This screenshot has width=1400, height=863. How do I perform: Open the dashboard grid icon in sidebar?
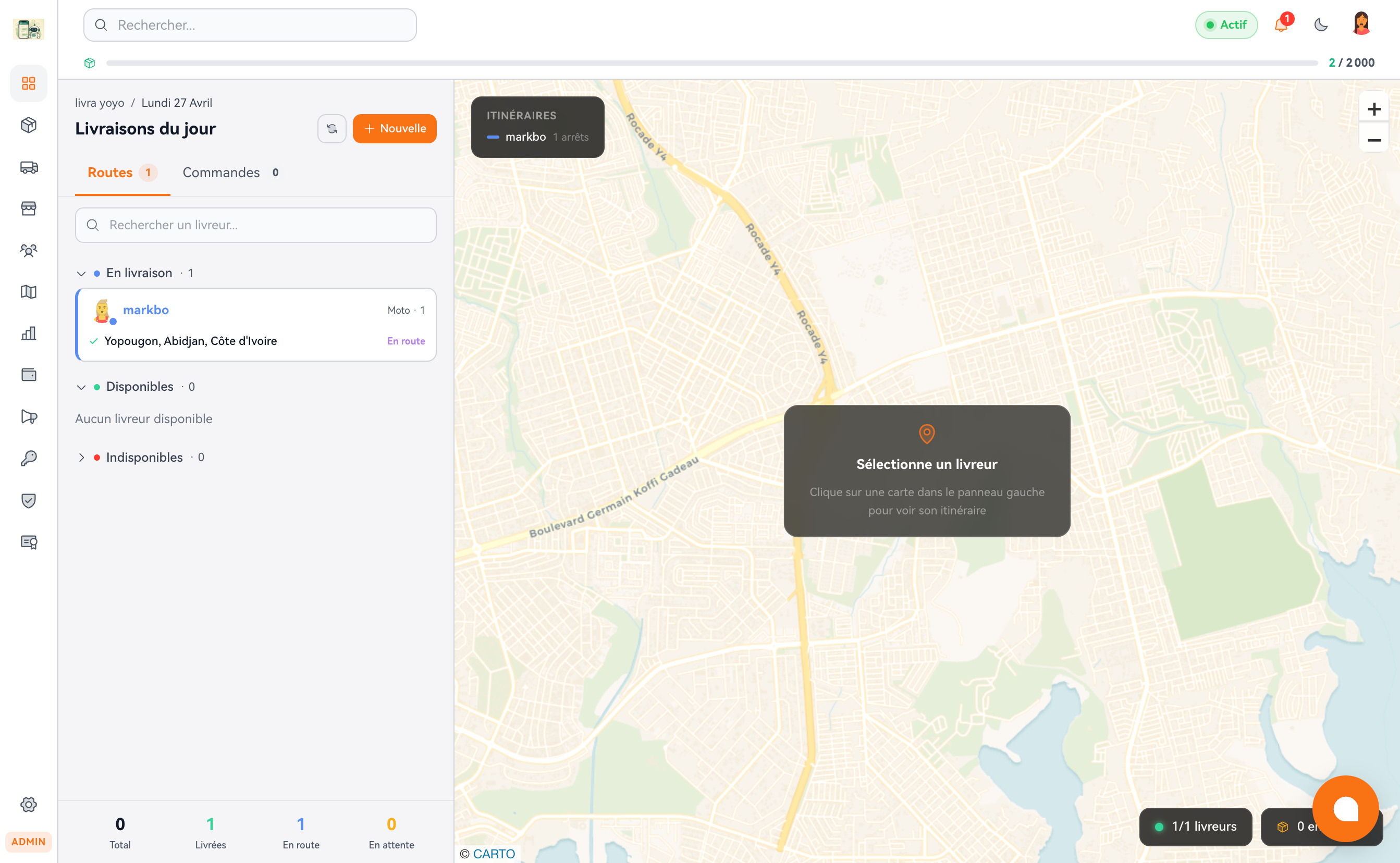coord(29,83)
